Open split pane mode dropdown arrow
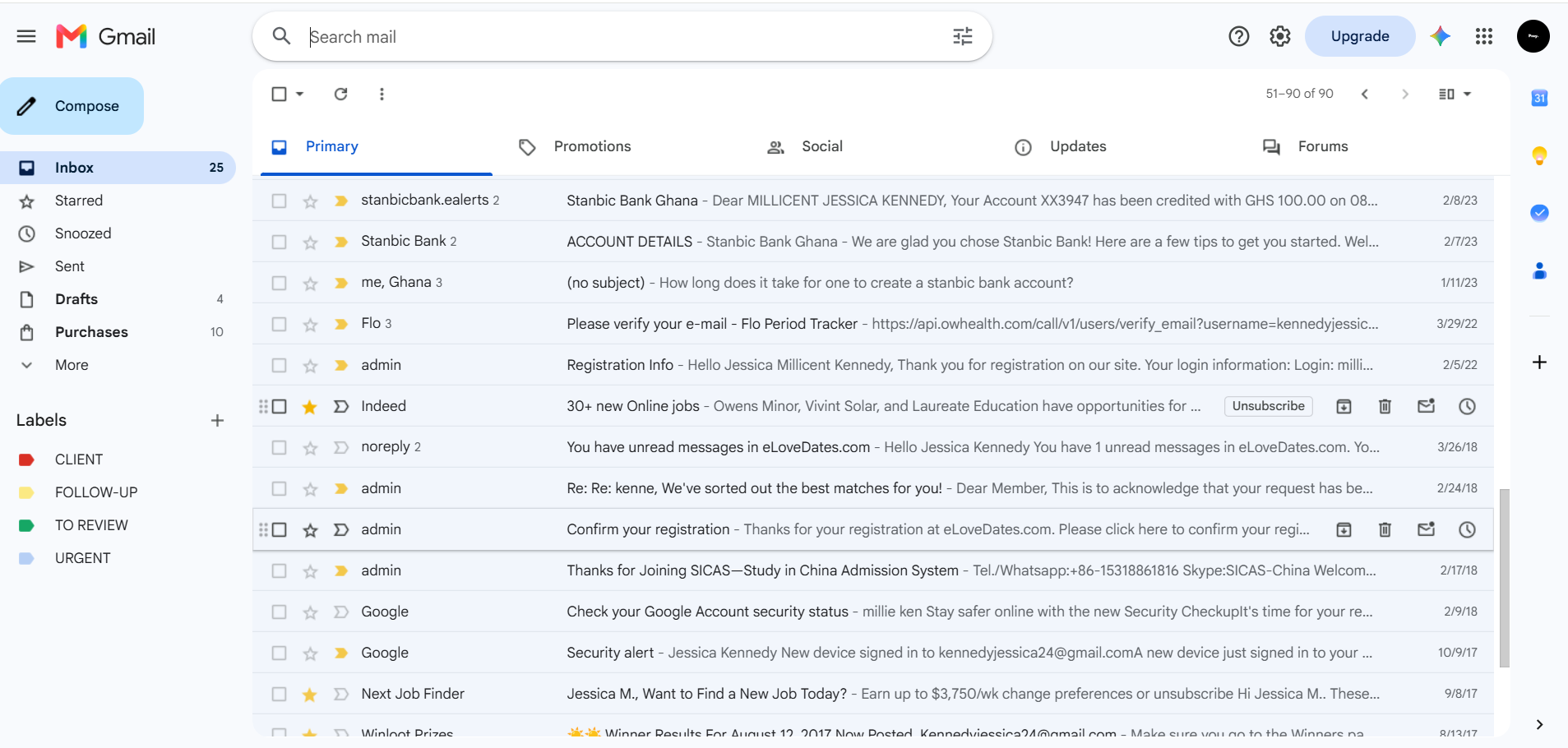 (x=1467, y=94)
